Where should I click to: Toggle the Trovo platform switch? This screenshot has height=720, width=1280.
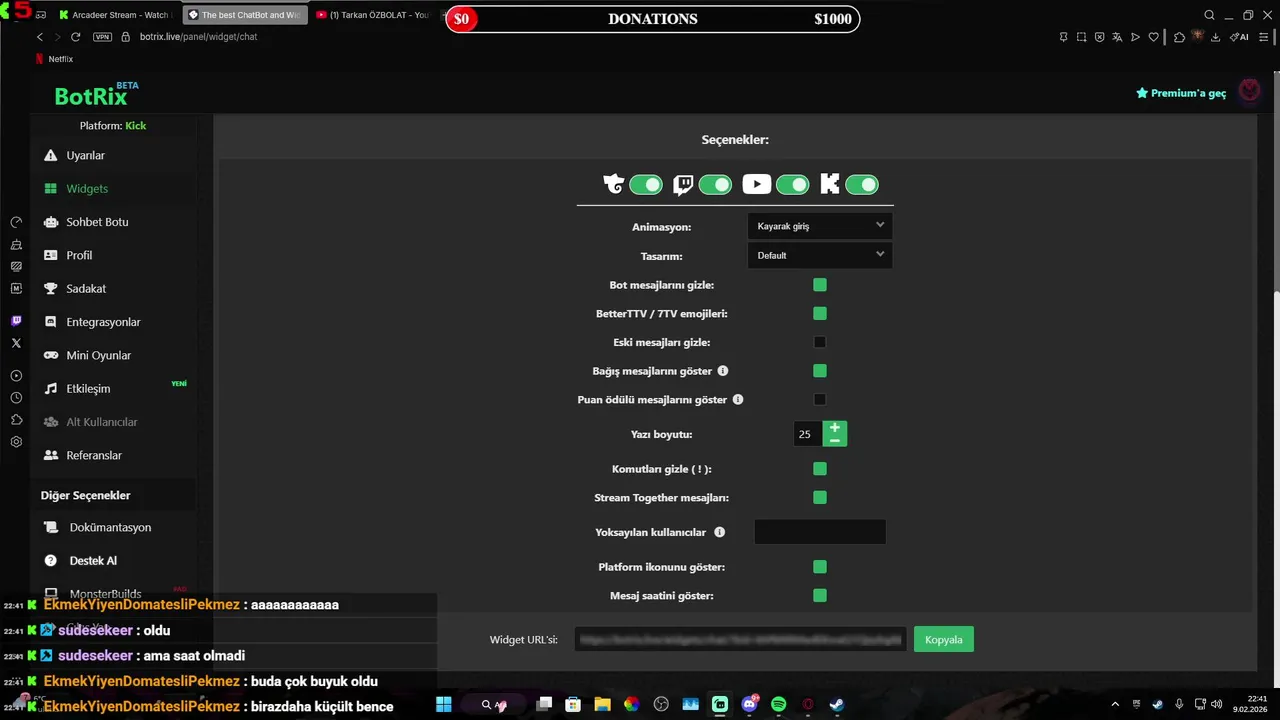coord(646,185)
